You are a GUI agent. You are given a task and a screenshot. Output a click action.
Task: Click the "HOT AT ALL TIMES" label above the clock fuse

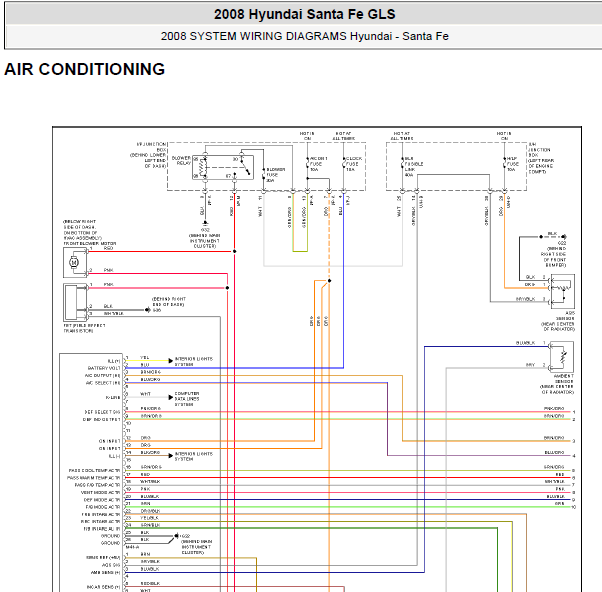click(344, 136)
